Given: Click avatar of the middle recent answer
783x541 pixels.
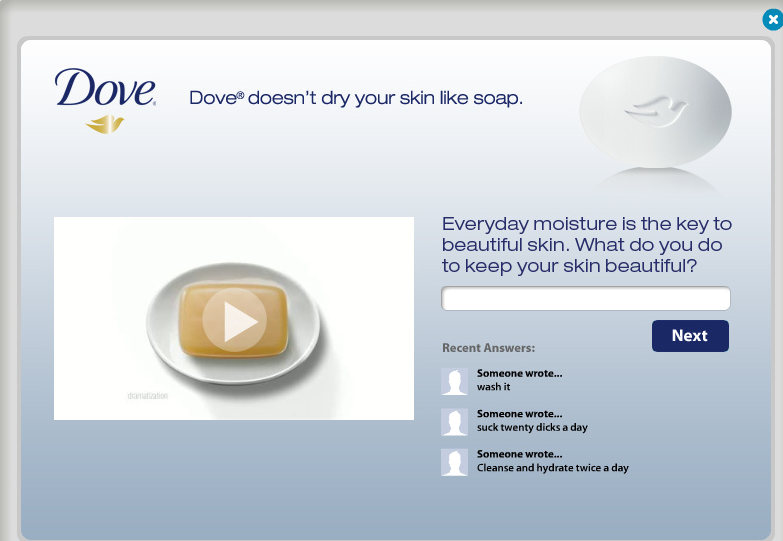Looking at the screenshot, I should click(x=454, y=422).
